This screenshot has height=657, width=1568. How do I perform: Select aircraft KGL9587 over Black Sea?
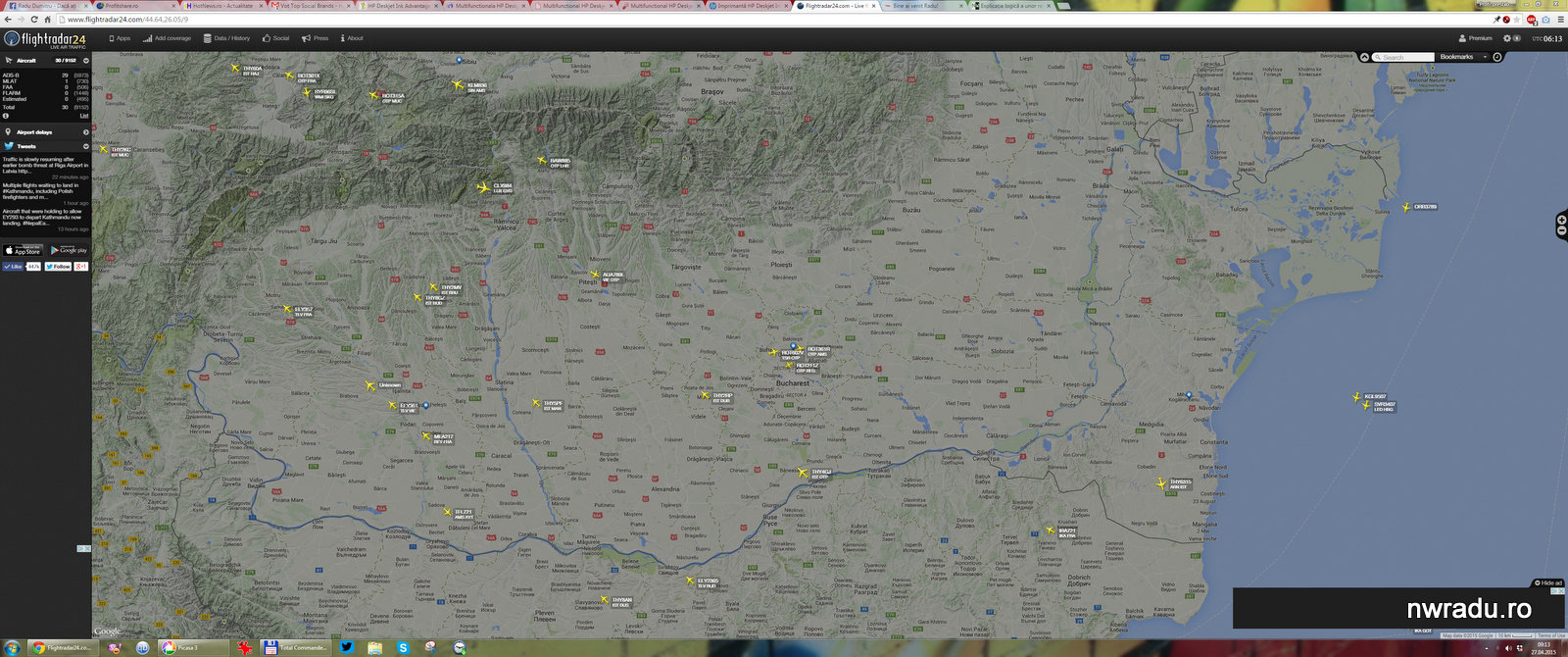(x=1356, y=397)
